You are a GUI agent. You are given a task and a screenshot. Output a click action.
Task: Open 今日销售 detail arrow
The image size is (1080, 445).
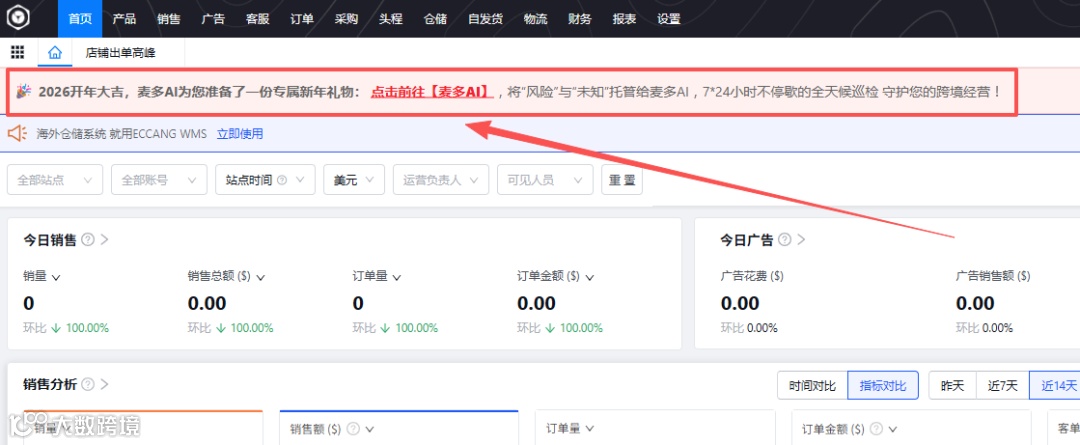coord(105,240)
